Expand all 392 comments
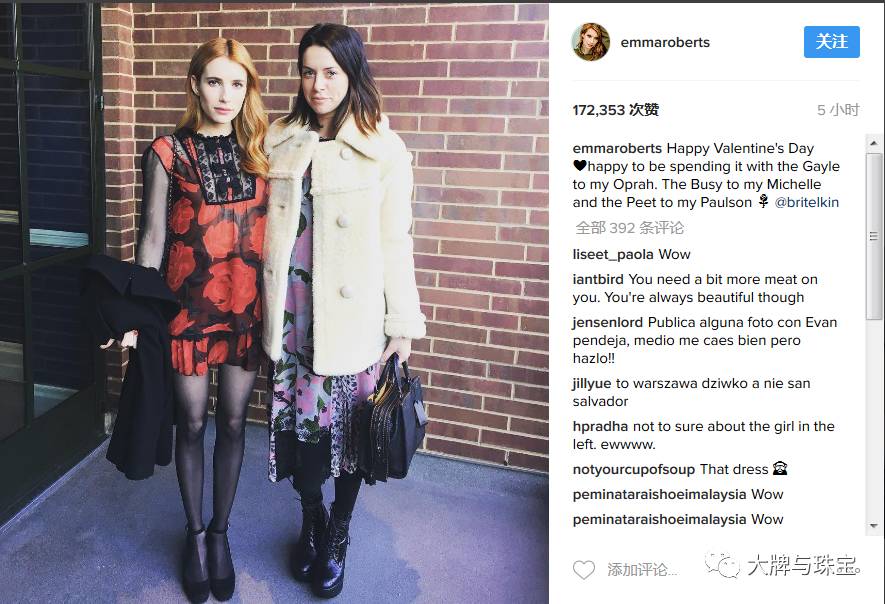 (629, 228)
